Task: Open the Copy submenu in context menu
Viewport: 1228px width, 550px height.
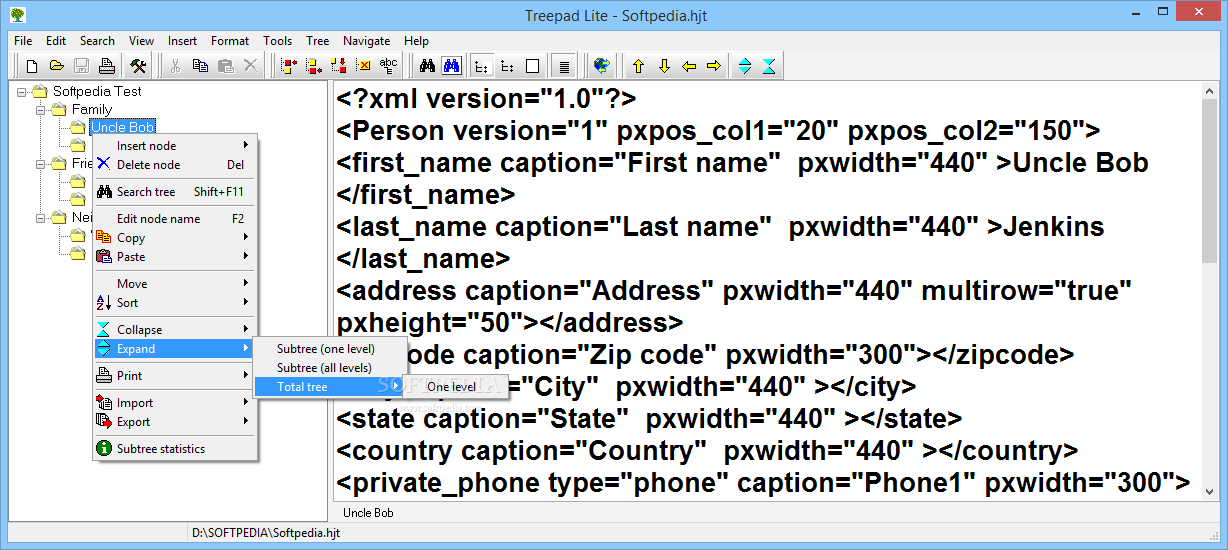Action: [x=174, y=238]
